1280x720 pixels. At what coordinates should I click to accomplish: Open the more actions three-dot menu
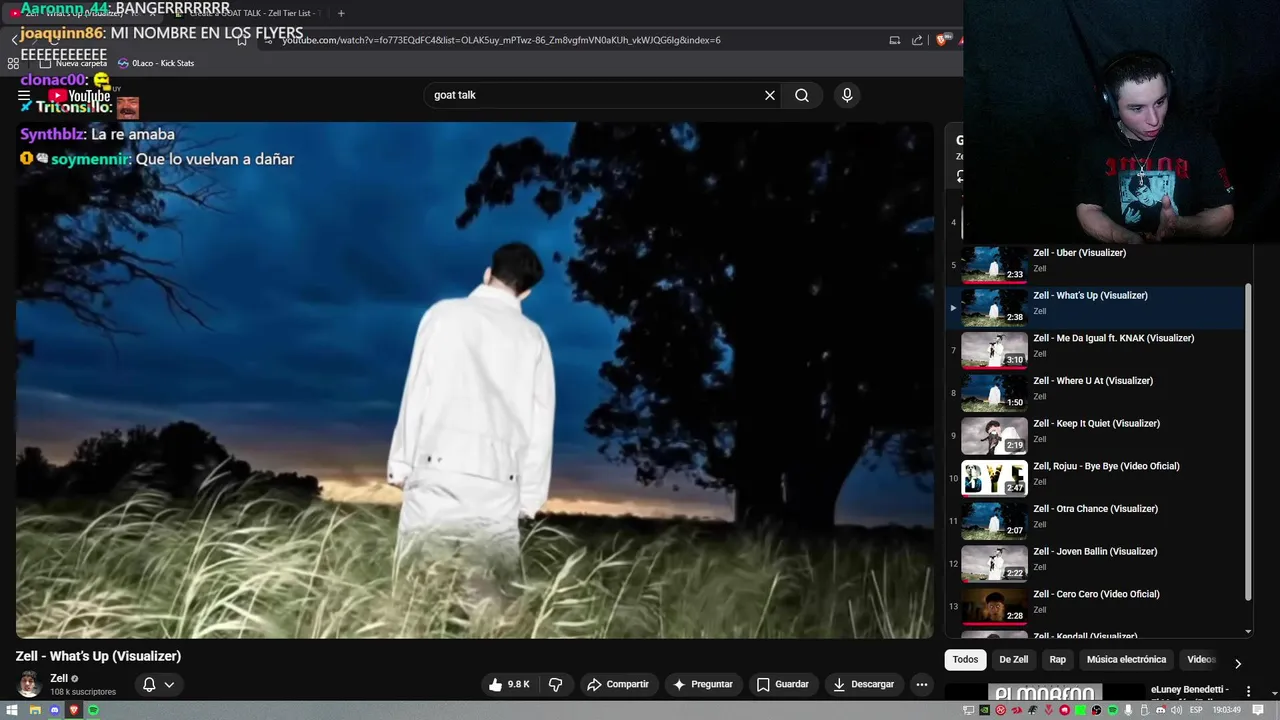click(922, 684)
